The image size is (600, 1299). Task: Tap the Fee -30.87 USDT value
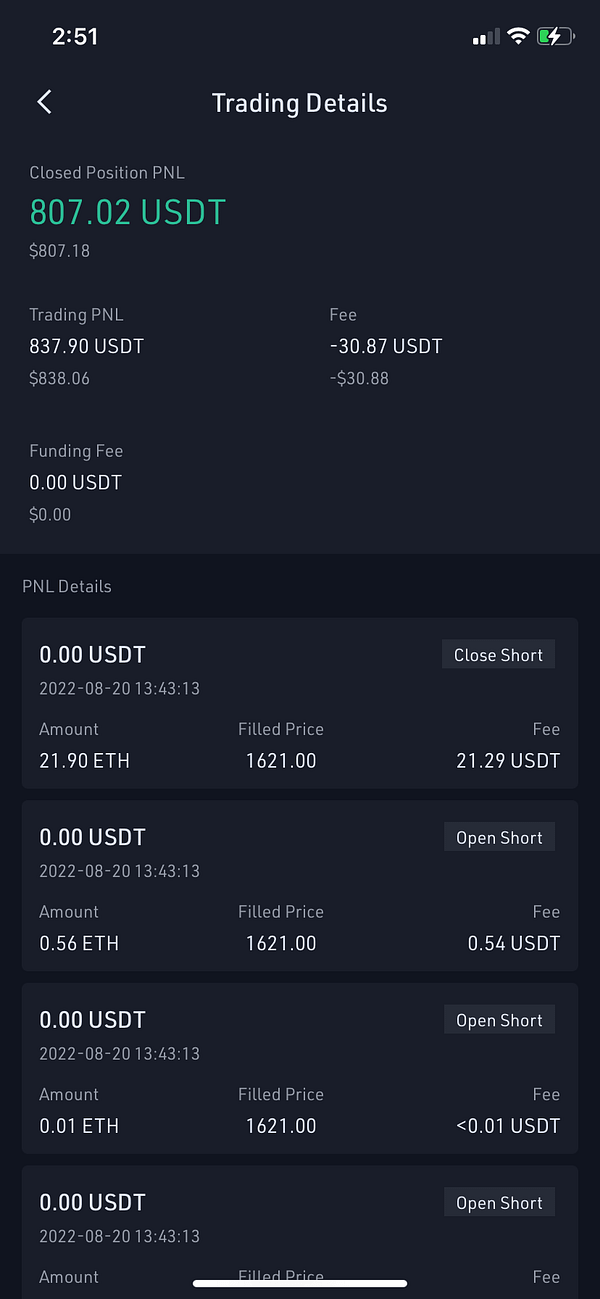(386, 346)
